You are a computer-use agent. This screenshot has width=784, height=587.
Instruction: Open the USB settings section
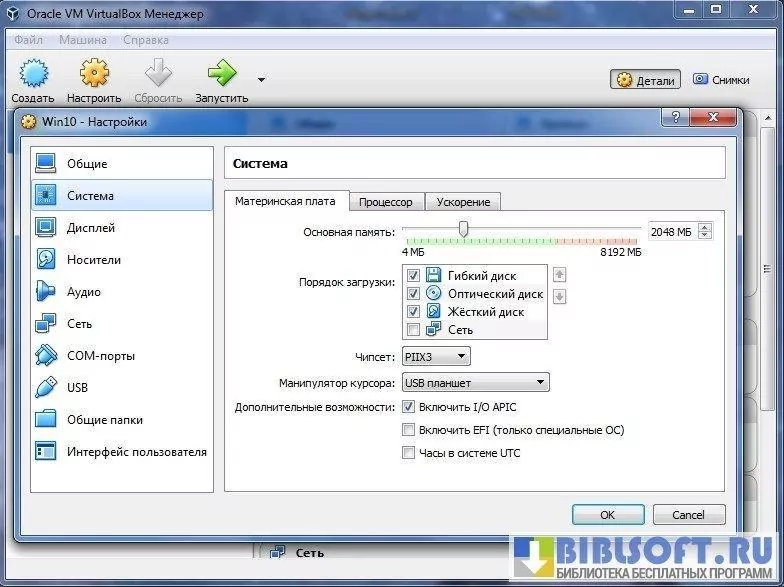pos(77,388)
